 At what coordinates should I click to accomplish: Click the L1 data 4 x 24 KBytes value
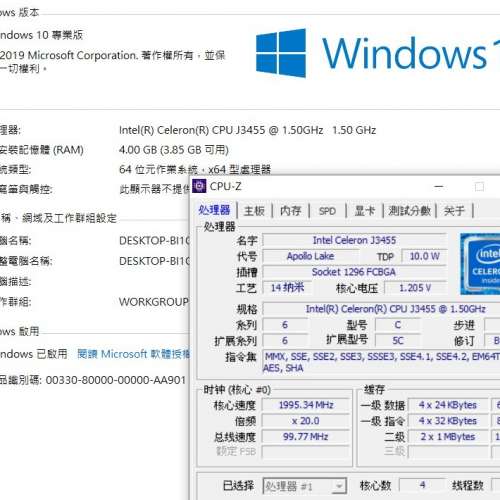[x=448, y=405]
